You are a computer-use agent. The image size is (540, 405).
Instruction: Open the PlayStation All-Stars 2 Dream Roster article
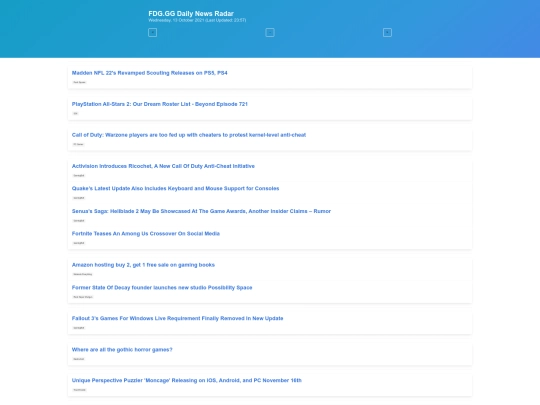click(x=159, y=104)
